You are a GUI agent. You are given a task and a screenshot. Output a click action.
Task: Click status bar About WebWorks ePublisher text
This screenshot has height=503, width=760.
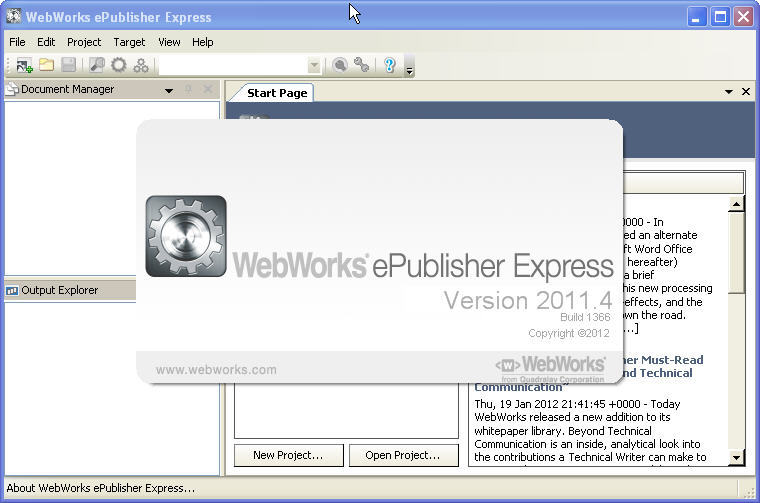[100, 488]
